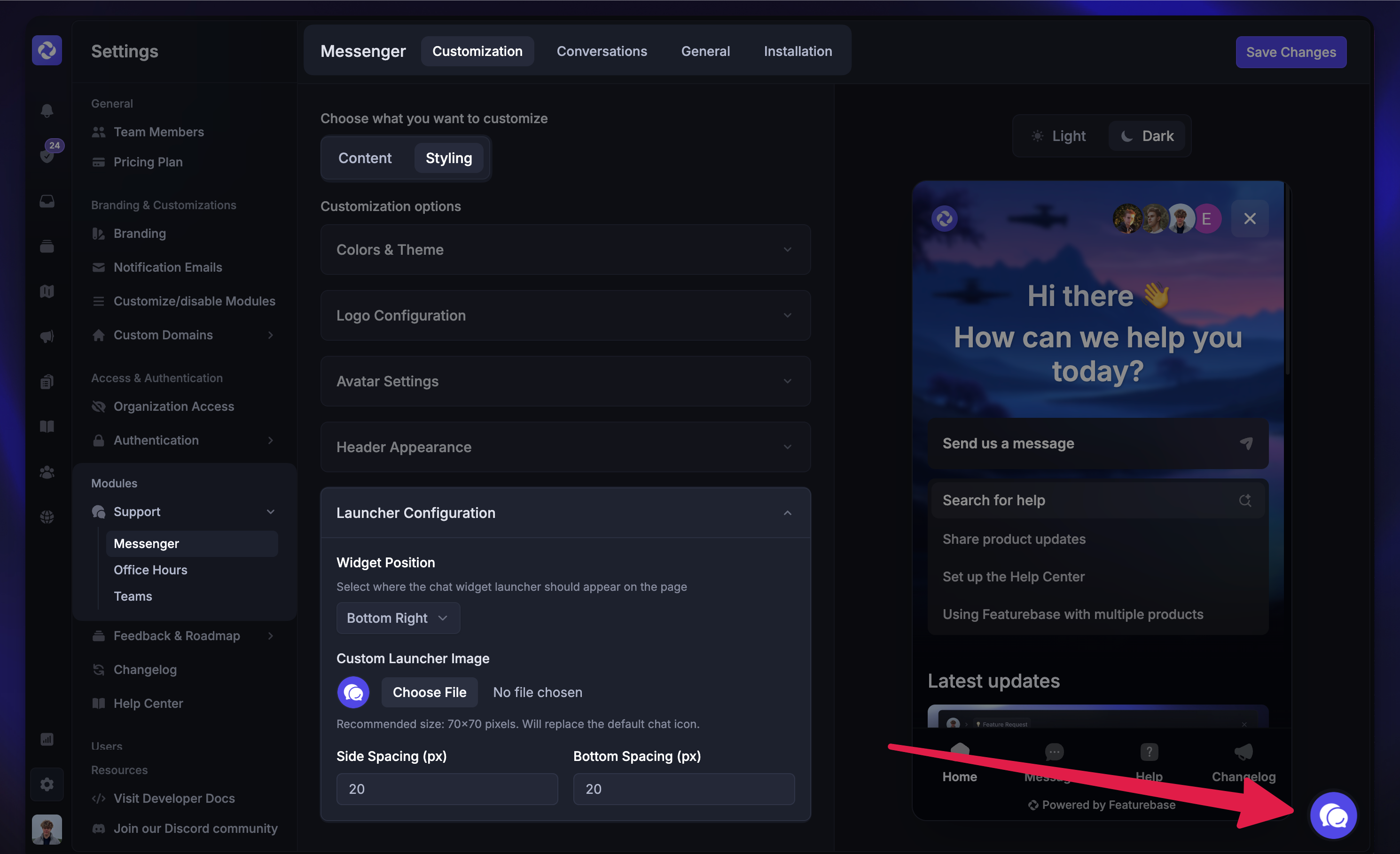Click the send arrow on Send us a message

pos(1246,443)
